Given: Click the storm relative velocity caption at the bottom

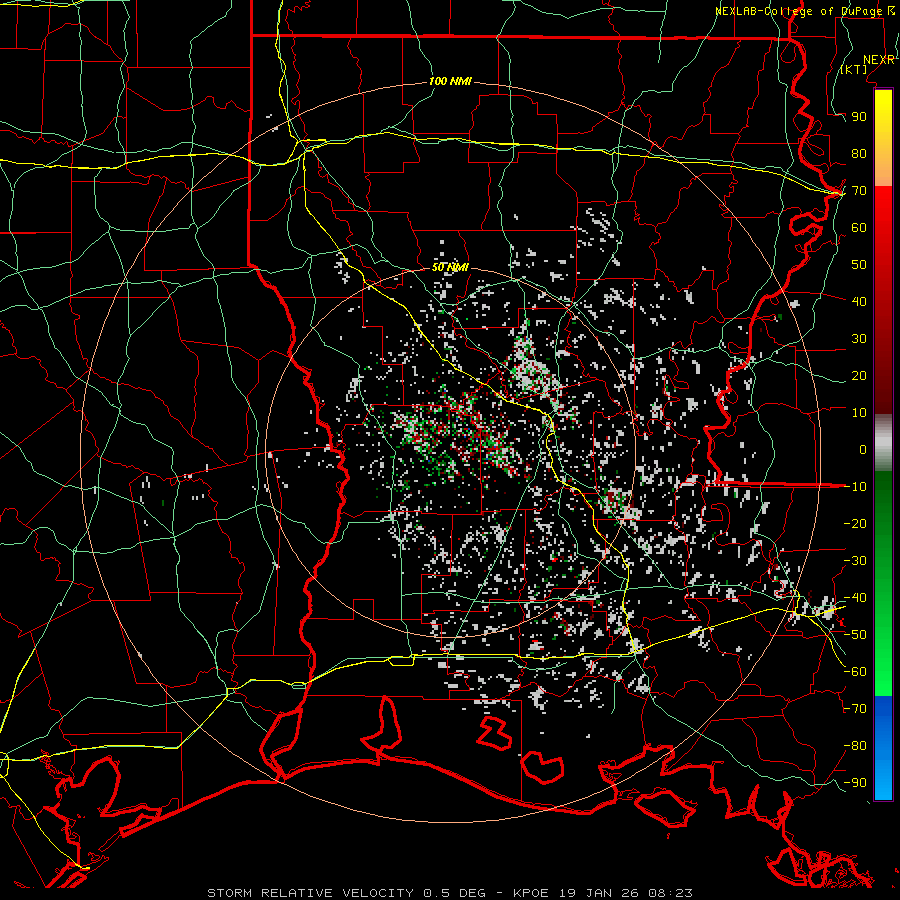Looking at the screenshot, I should [x=450, y=893].
